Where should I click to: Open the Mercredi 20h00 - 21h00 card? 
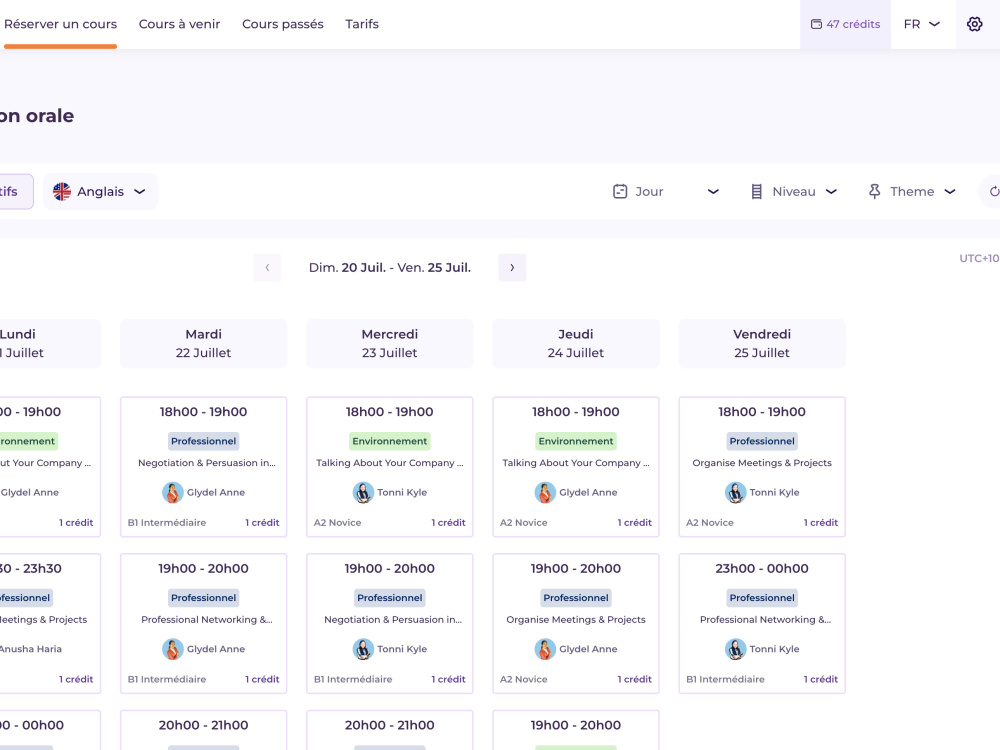[390, 730]
